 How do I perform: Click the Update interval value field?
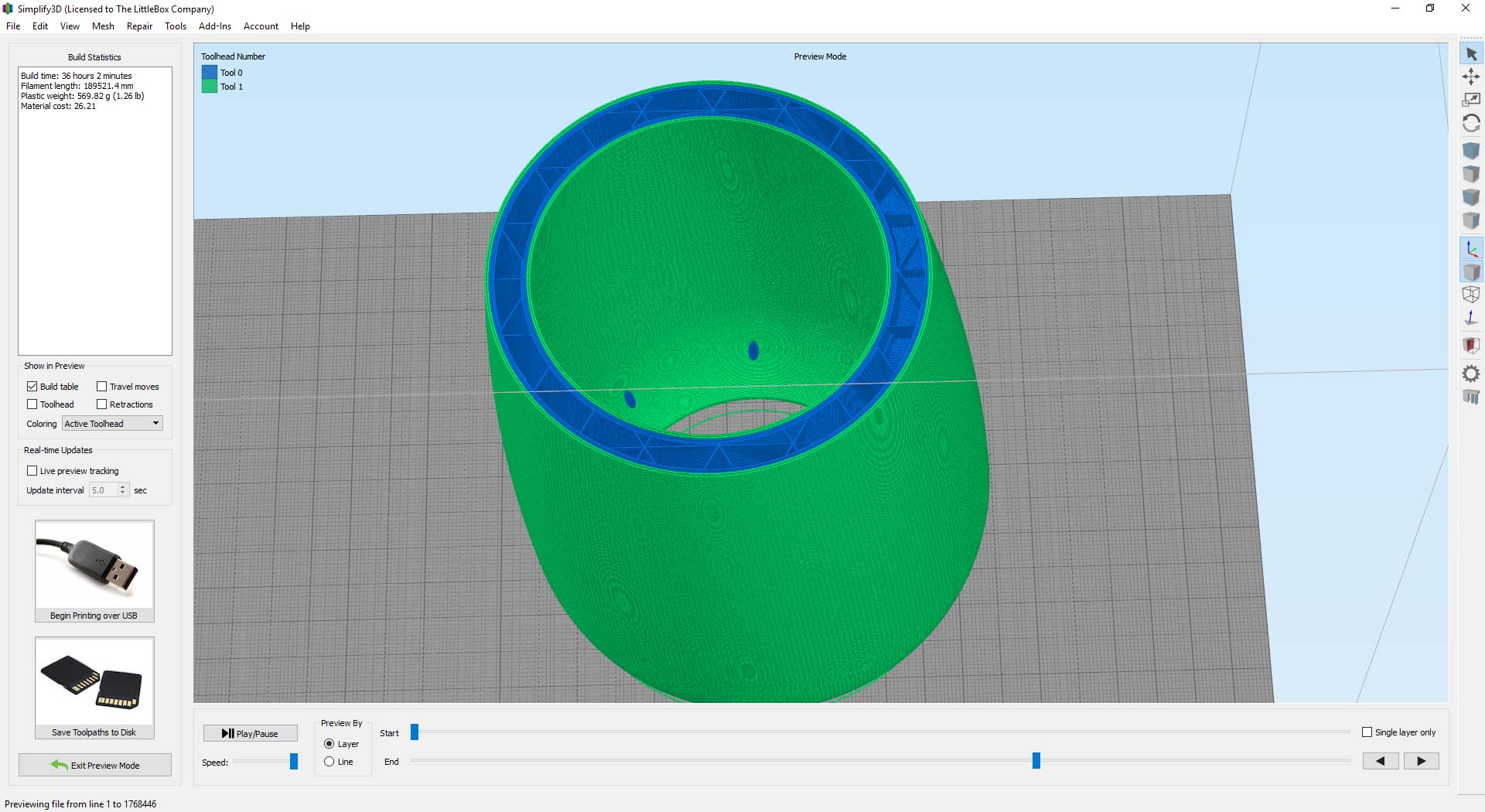point(103,490)
